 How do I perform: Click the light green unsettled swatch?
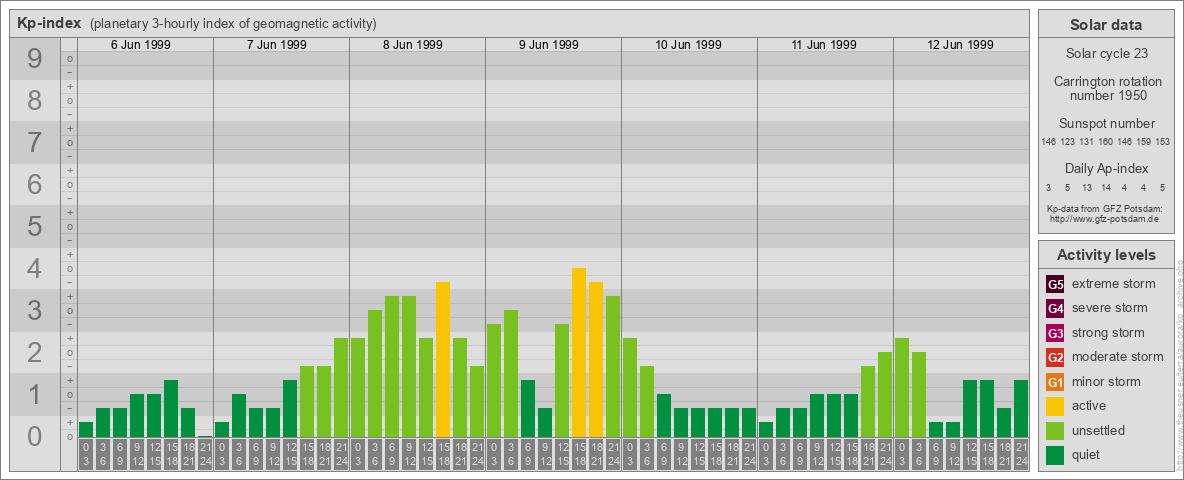(1055, 431)
